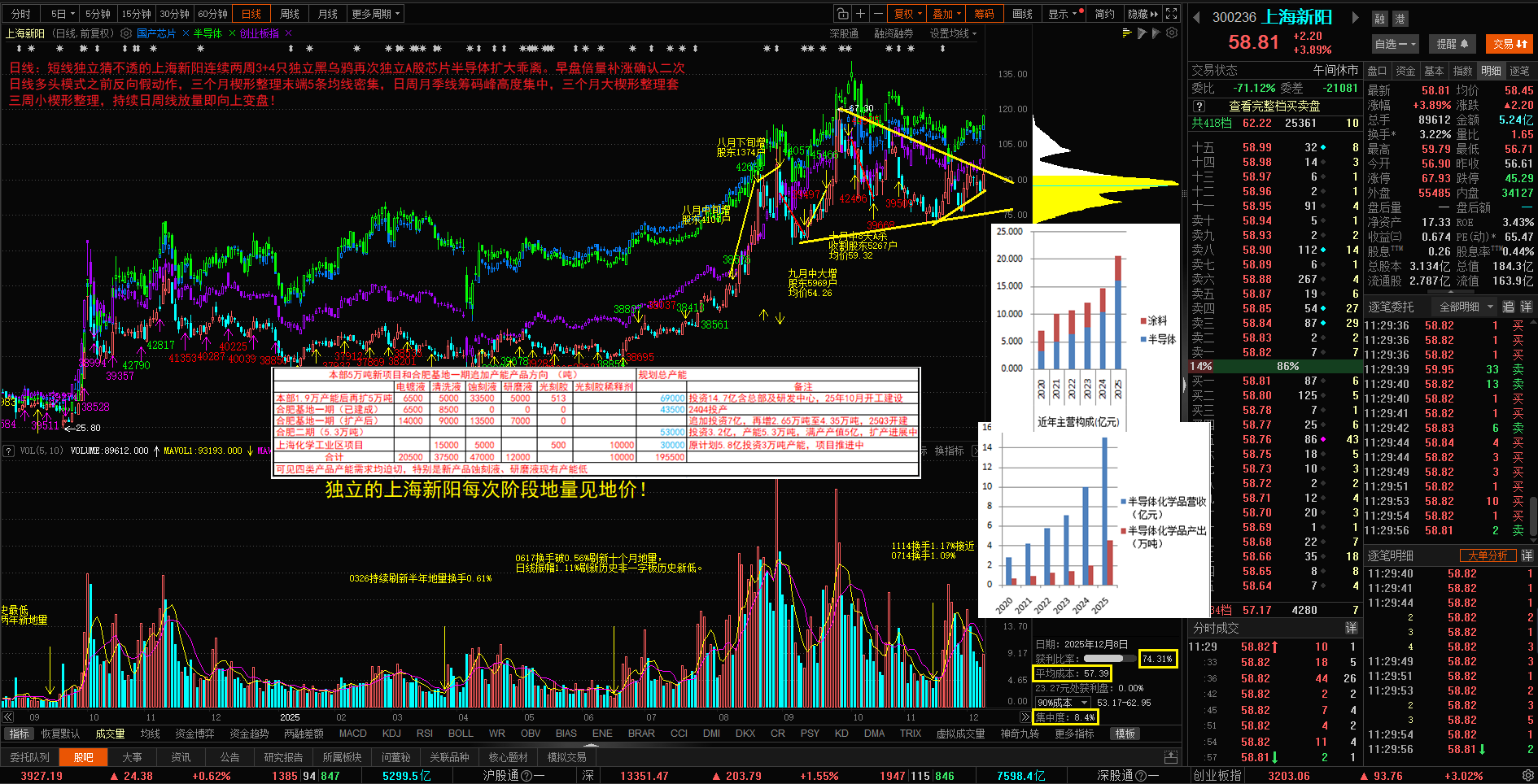Set a price alert with 提醒 bell
Screen dimensions: 1538x784
1453,44
